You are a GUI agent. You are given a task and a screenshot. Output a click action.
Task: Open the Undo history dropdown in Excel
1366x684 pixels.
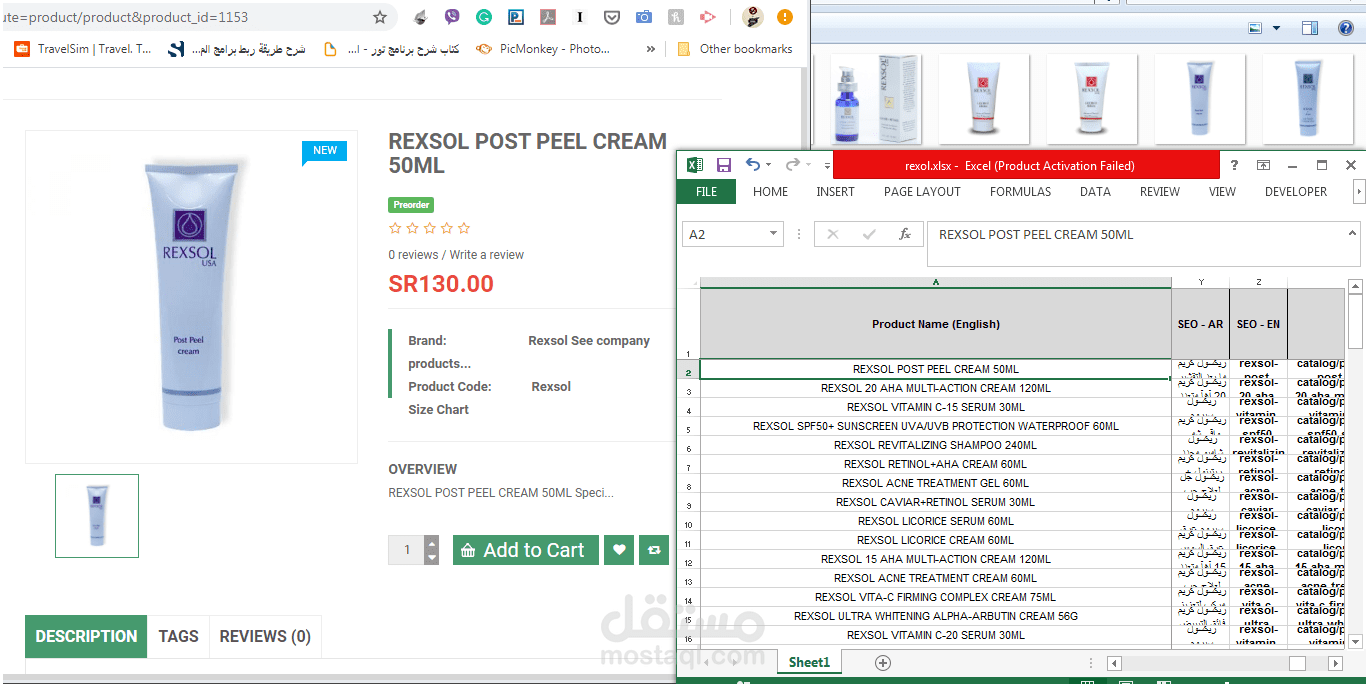click(x=769, y=166)
